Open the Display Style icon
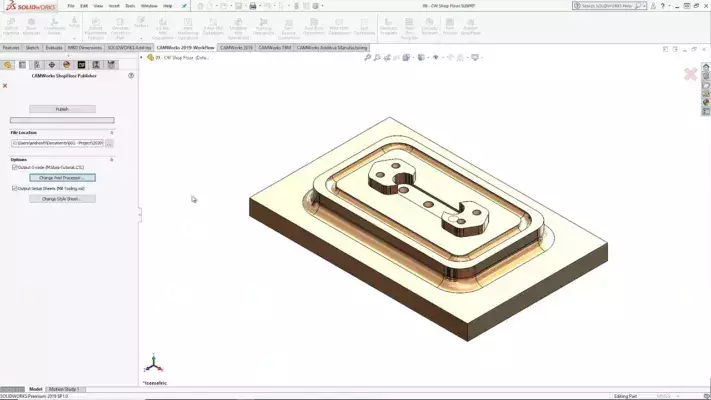Image resolution: width=711 pixels, height=400 pixels. 421,58
